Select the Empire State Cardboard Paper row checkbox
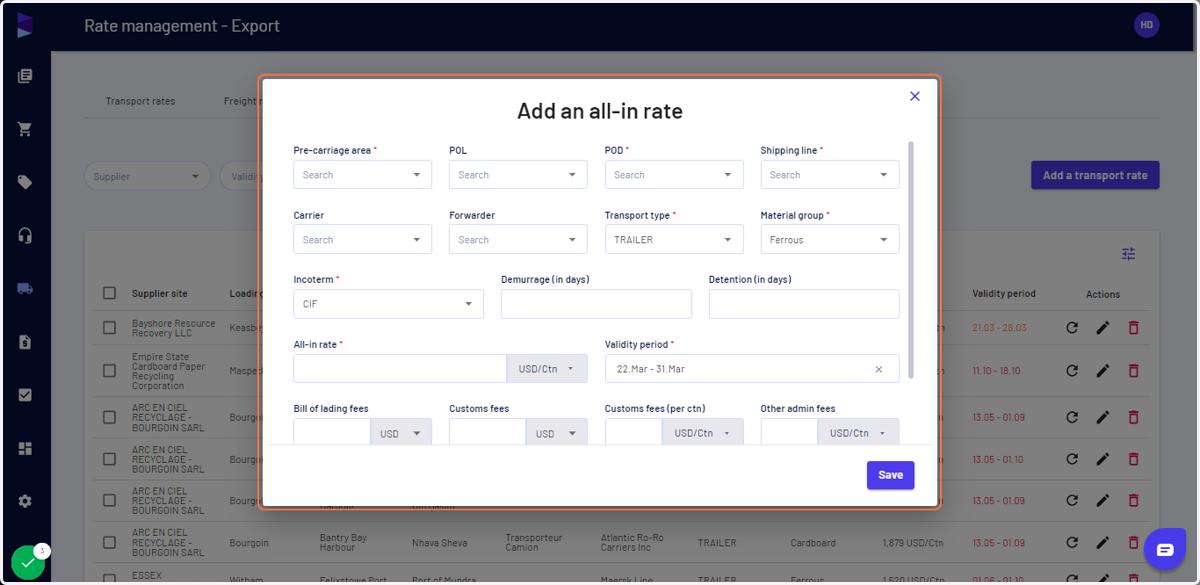 [109, 370]
